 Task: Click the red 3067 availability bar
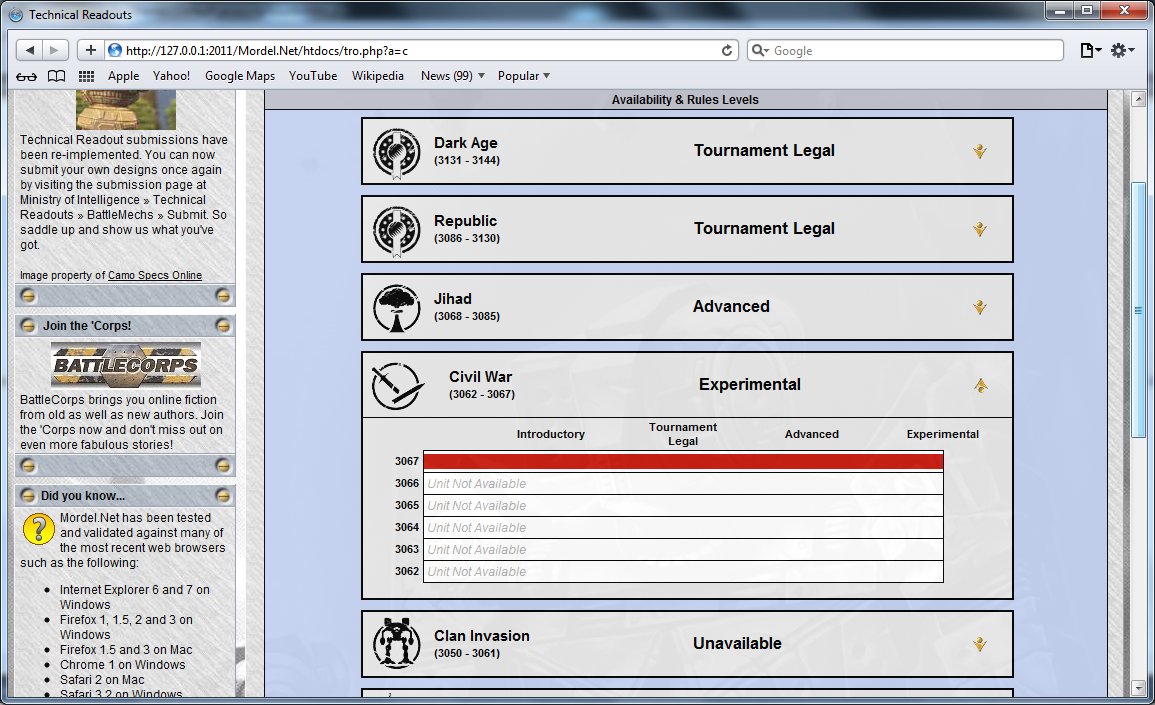[683, 461]
